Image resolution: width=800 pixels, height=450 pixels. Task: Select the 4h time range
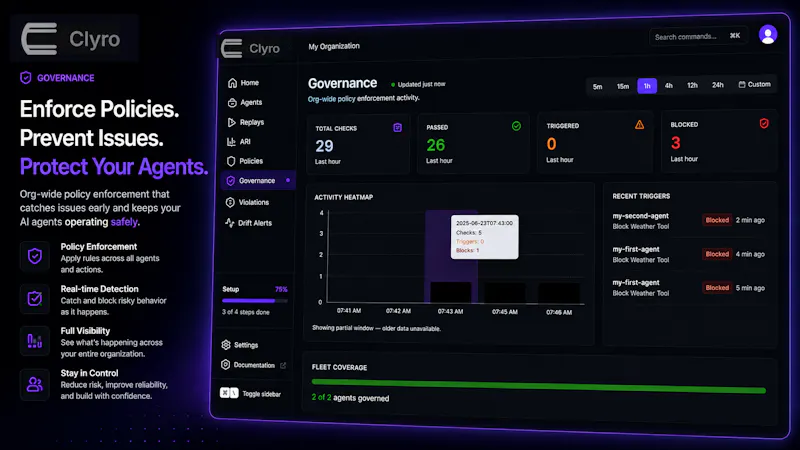[668, 86]
